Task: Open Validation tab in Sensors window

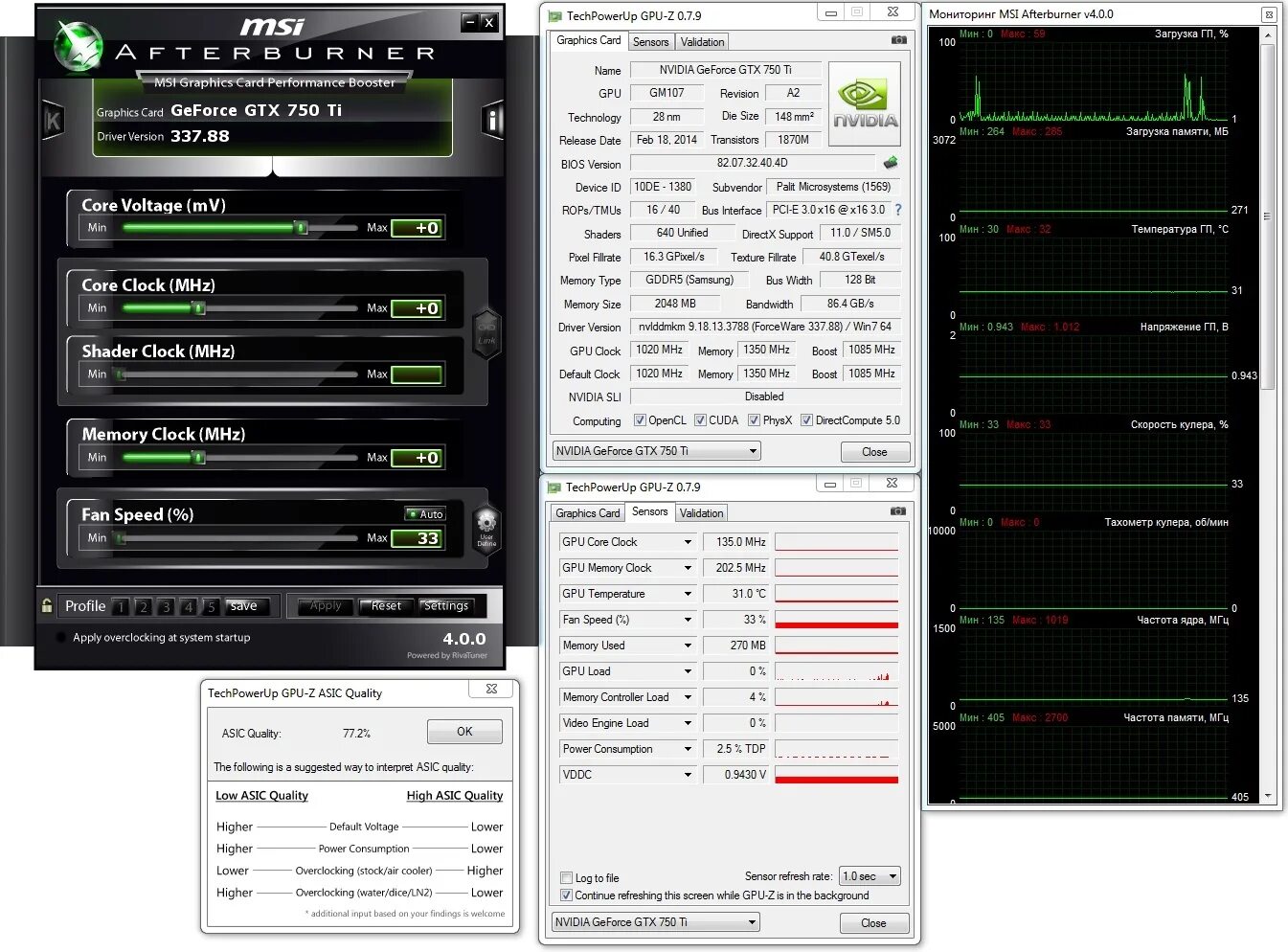Action: tap(702, 513)
